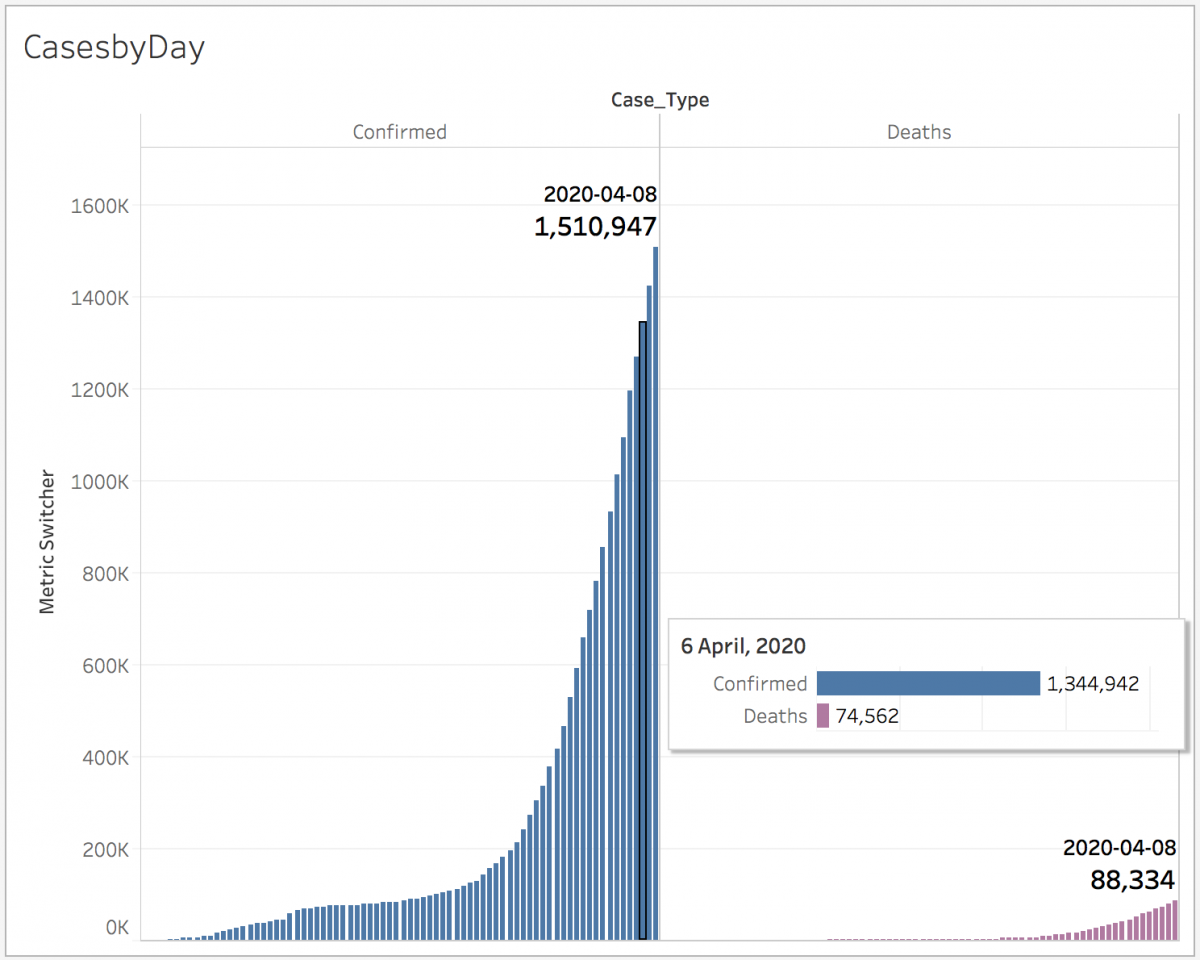This screenshot has width=1200, height=960.
Task: Click the 88,334 Deaths annotation value
Action: [1131, 881]
